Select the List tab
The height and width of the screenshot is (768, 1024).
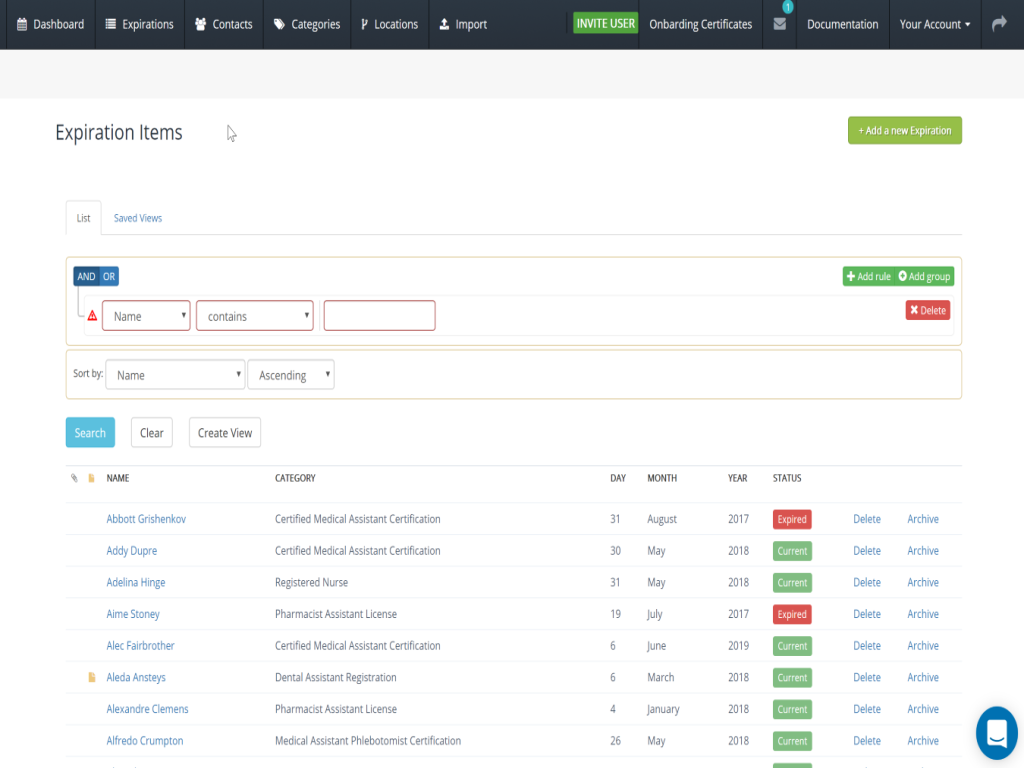point(83,217)
